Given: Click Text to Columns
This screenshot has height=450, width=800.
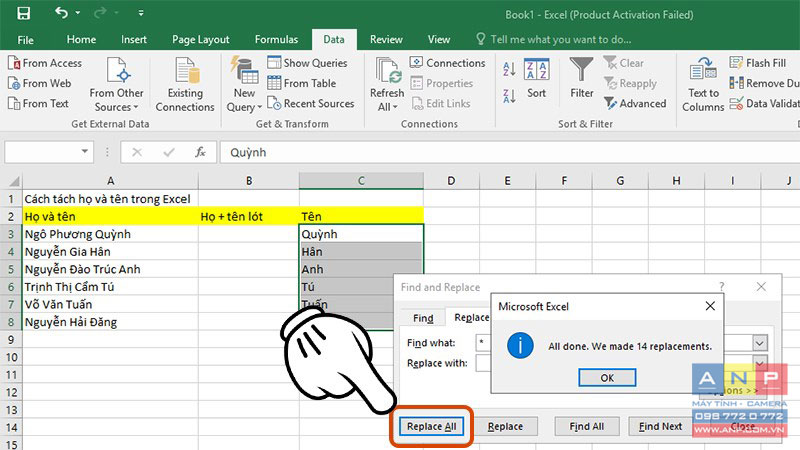Looking at the screenshot, I should click(x=703, y=85).
